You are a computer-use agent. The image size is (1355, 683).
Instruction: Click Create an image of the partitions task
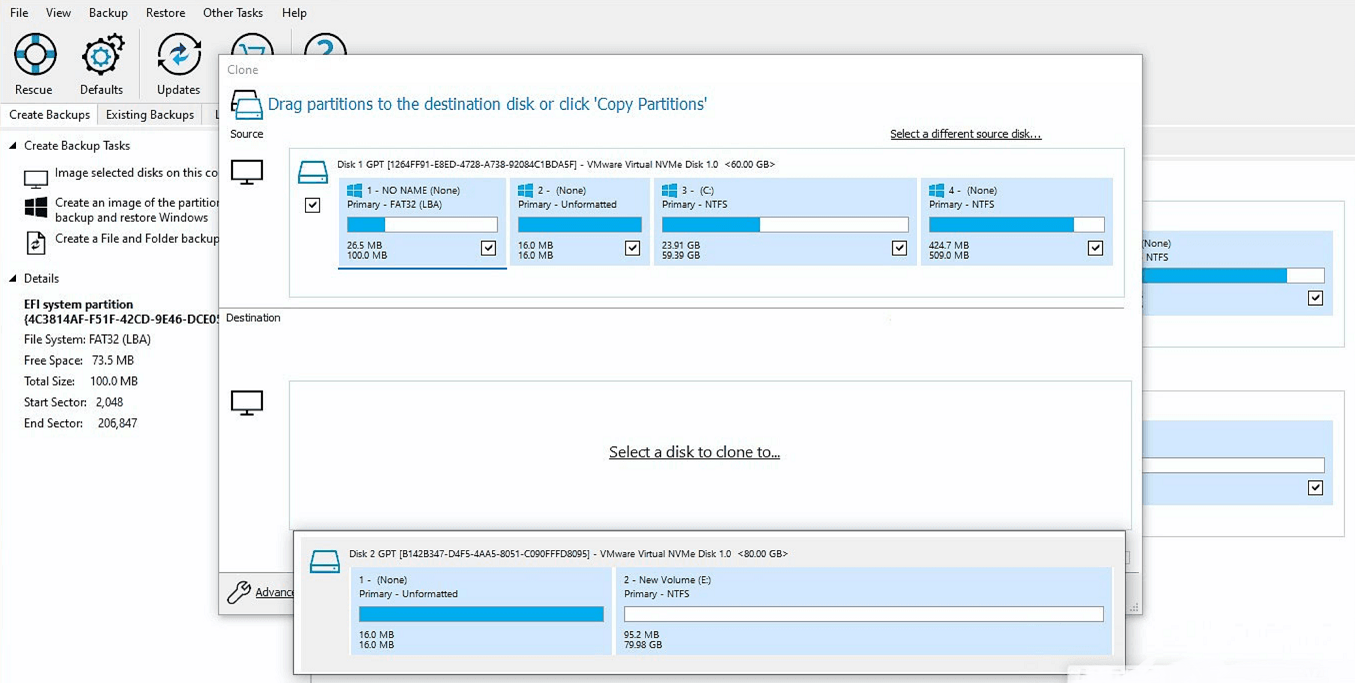(x=137, y=210)
